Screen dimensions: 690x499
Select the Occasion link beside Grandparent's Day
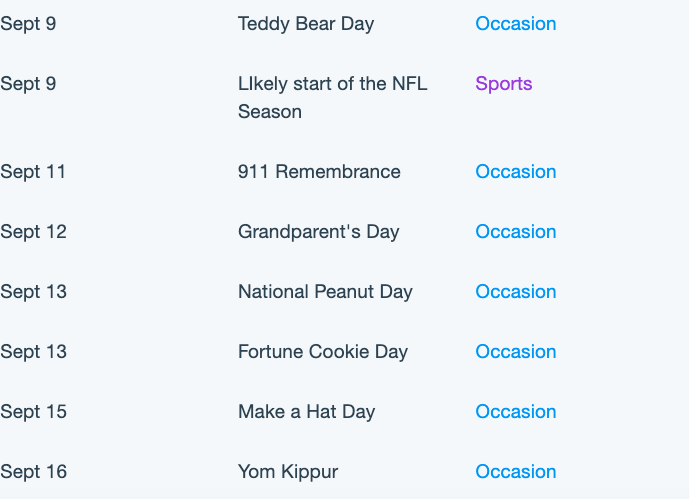pos(515,231)
